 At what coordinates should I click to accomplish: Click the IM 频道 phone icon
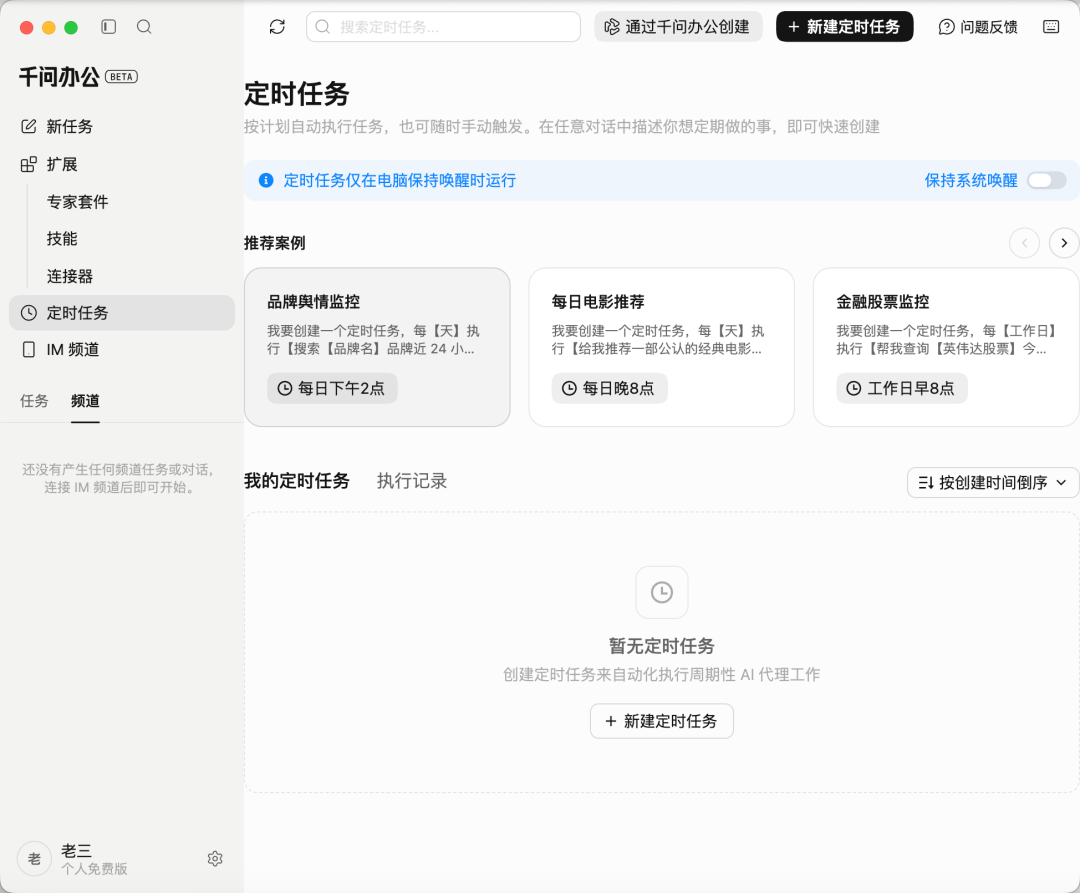tap(28, 350)
